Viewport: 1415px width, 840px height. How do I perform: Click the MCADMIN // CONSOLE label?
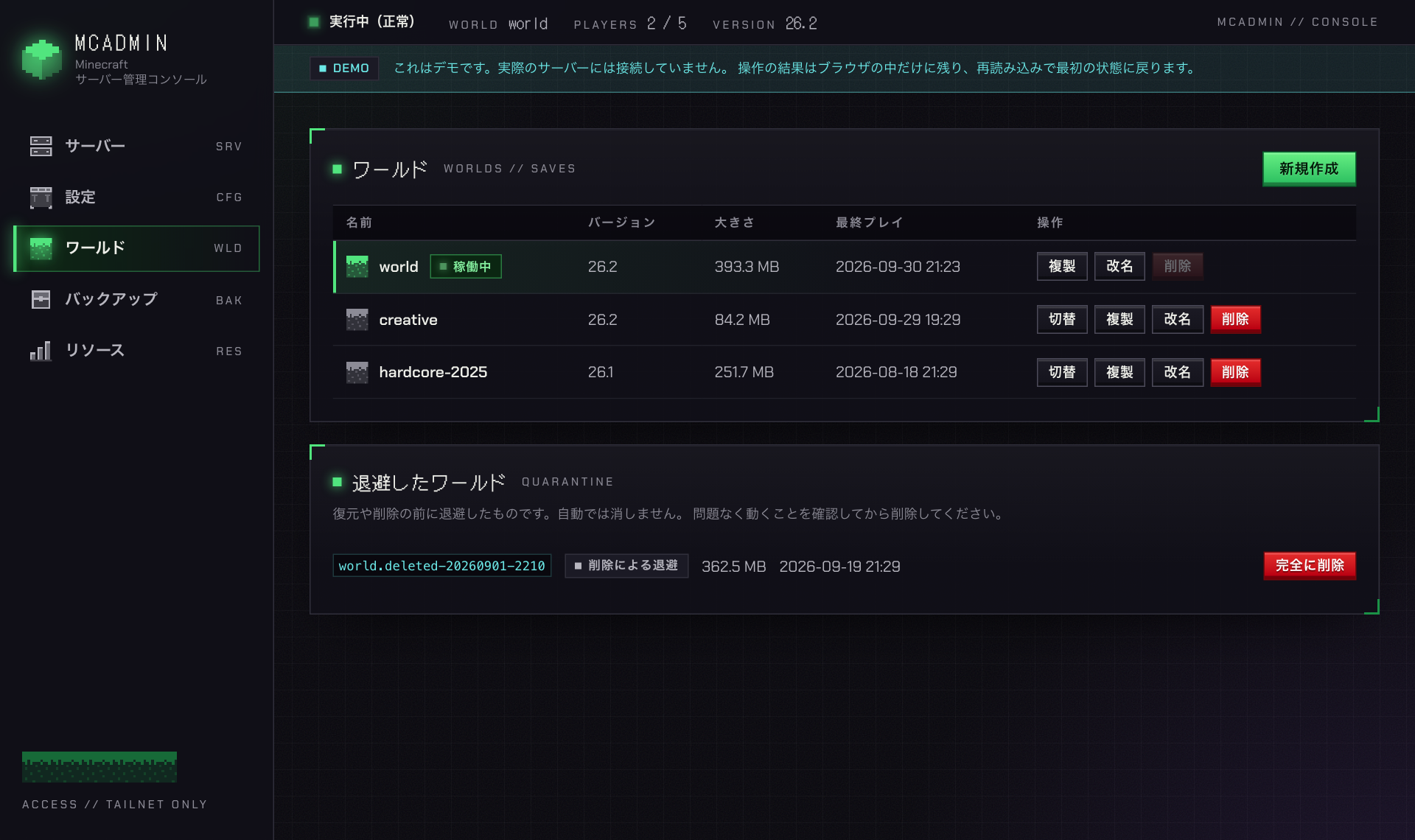tap(1298, 22)
